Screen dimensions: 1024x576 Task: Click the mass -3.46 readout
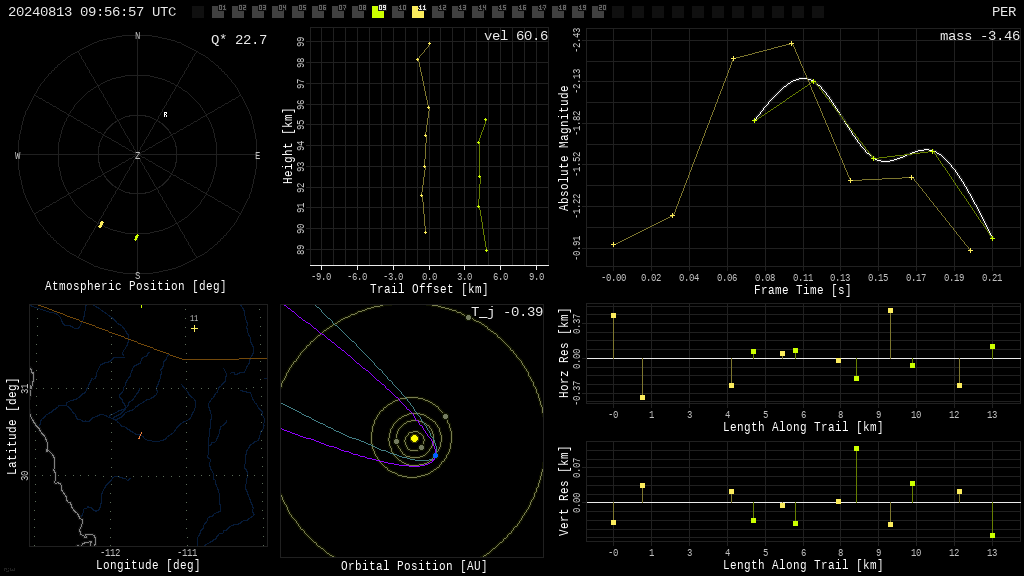[x=980, y=36]
